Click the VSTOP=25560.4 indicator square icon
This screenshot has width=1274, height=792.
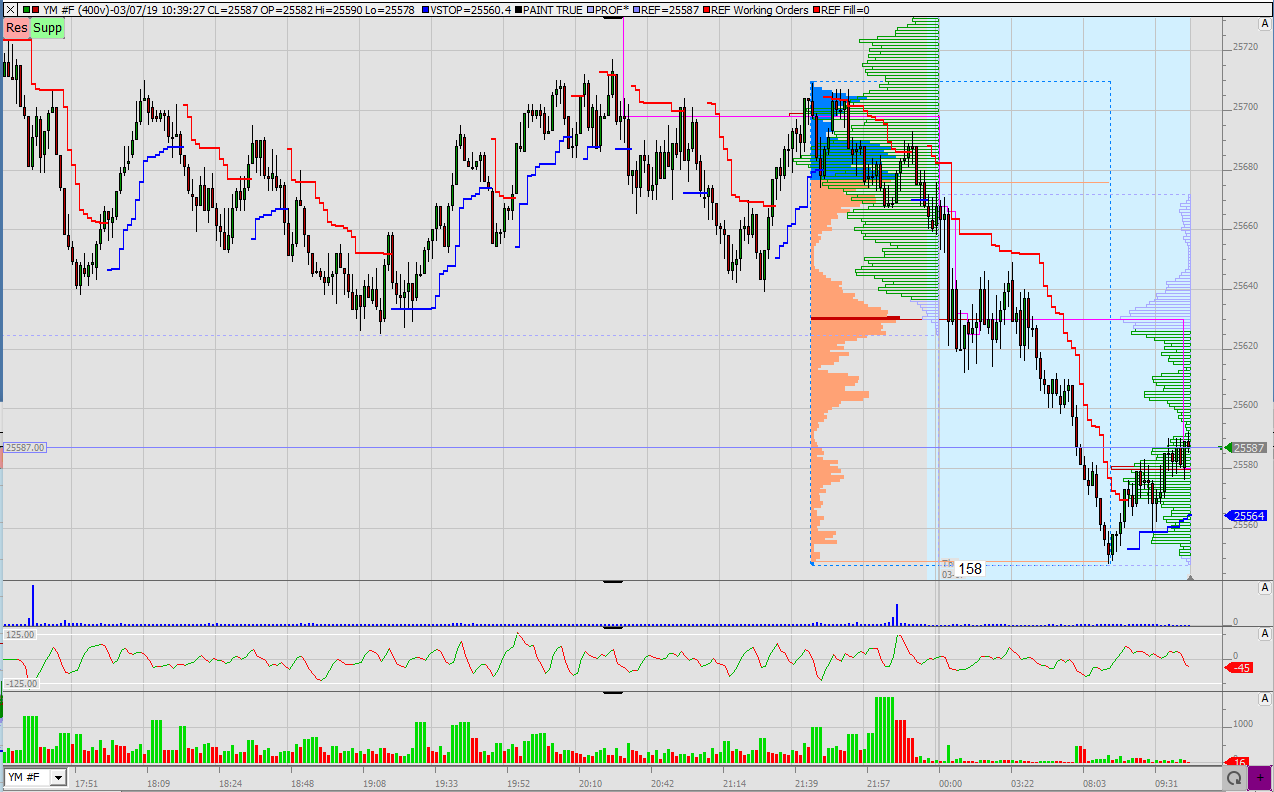tap(427, 7)
